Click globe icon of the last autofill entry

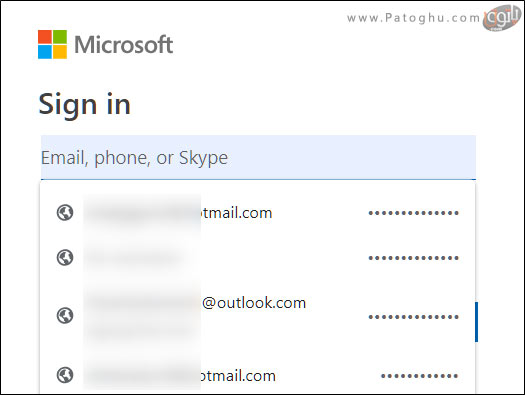[x=65, y=375]
